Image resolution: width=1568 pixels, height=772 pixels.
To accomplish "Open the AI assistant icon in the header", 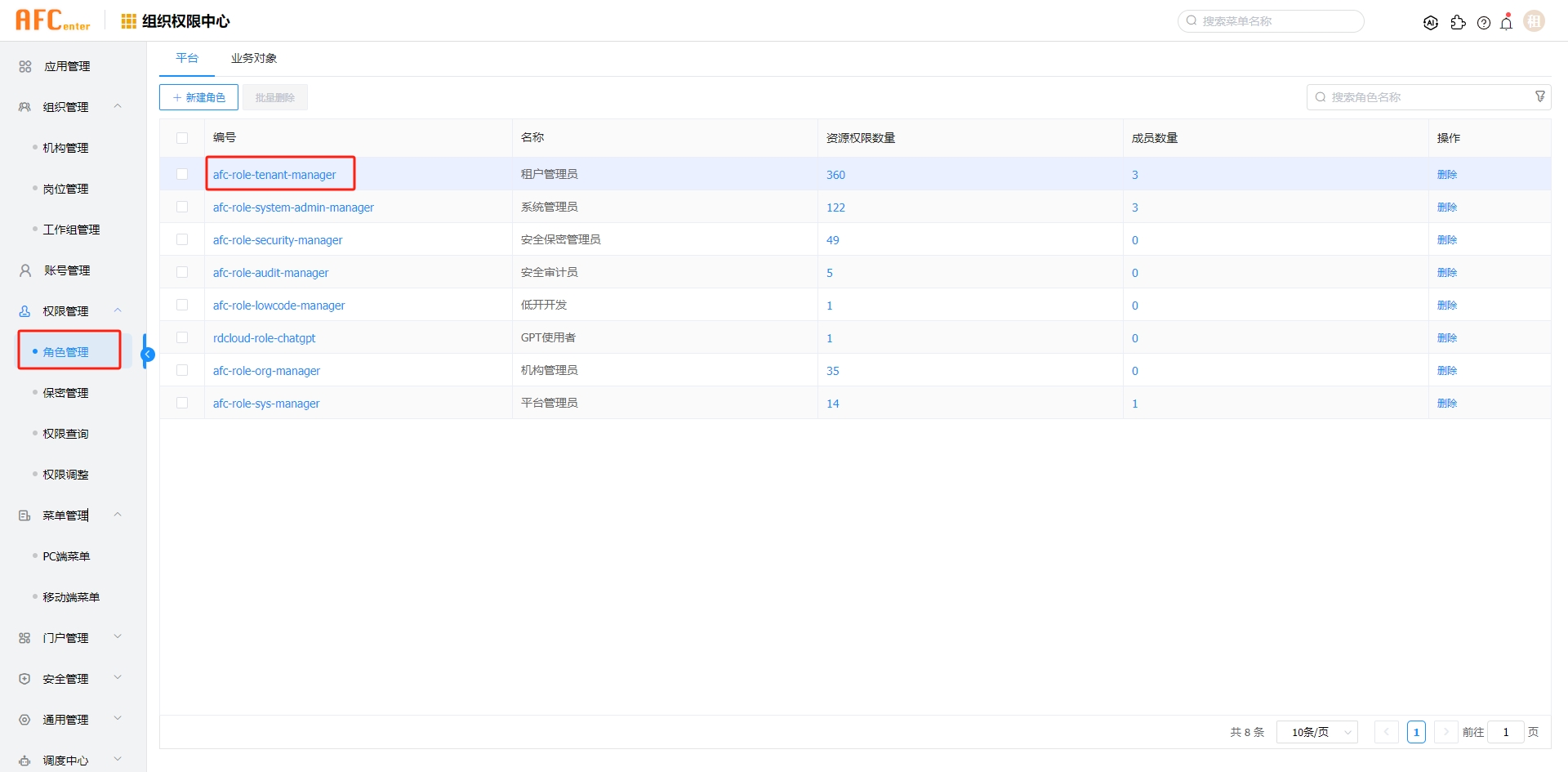I will [1431, 22].
